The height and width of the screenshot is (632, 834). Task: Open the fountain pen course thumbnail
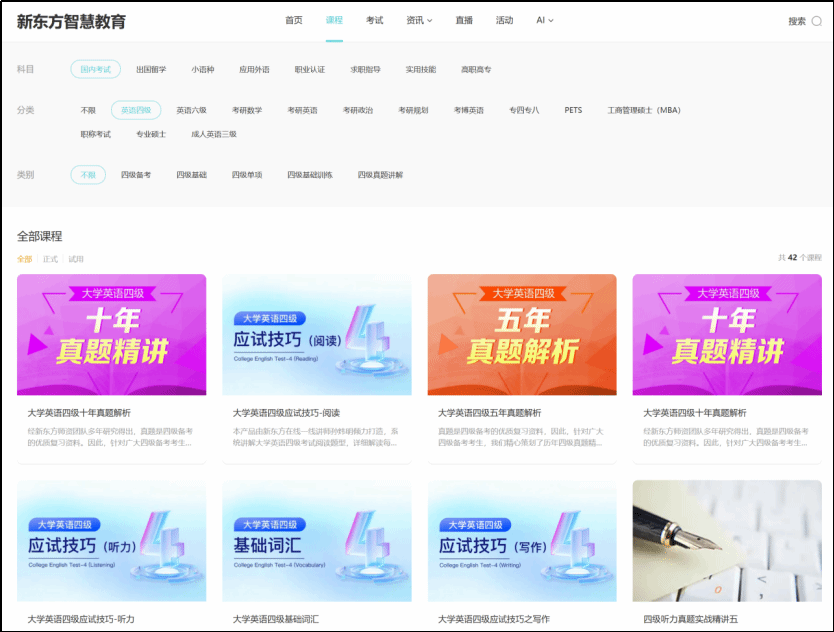click(x=727, y=540)
